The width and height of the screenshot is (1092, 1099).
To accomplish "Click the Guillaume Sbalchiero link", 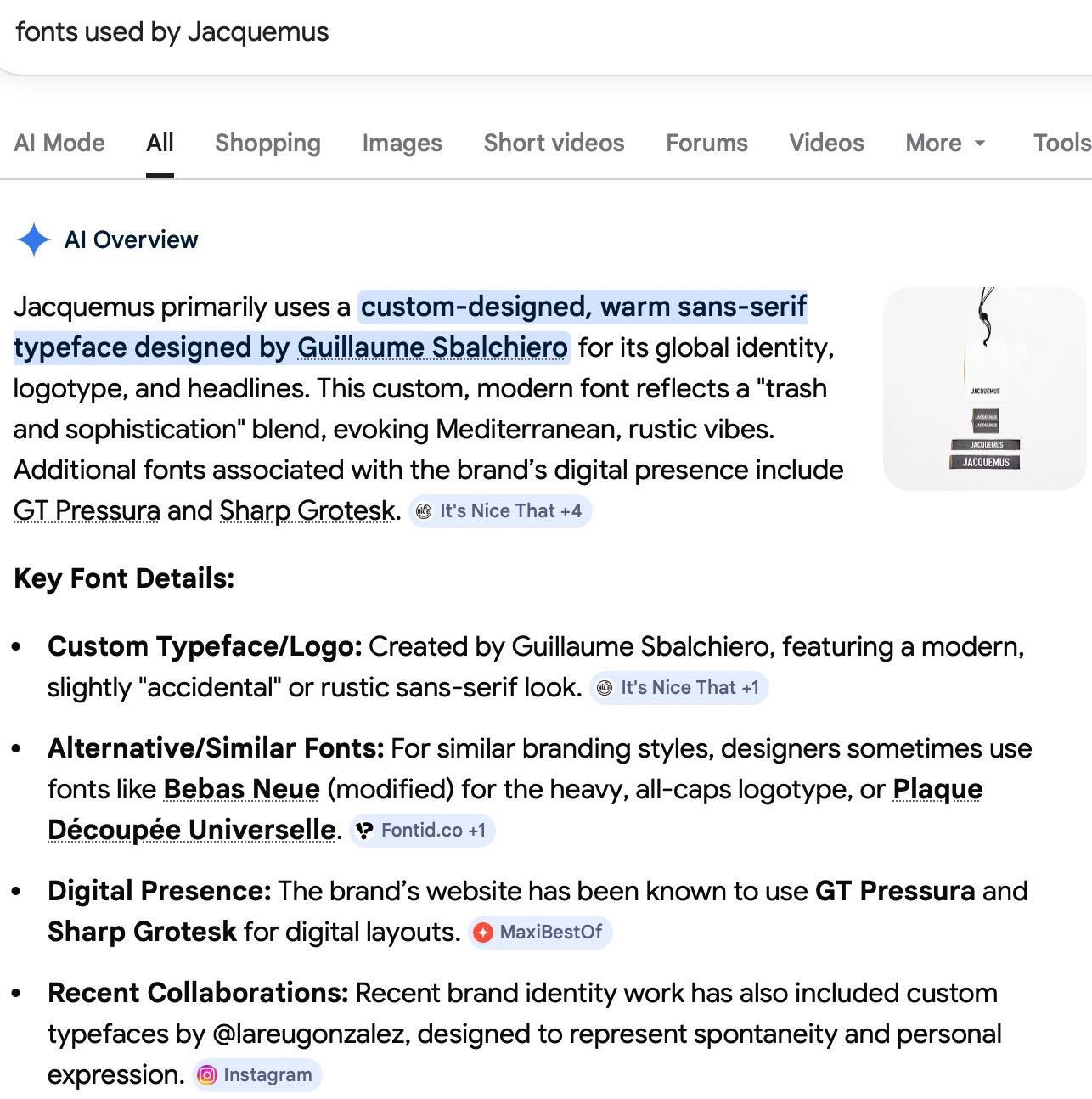I will tap(432, 347).
